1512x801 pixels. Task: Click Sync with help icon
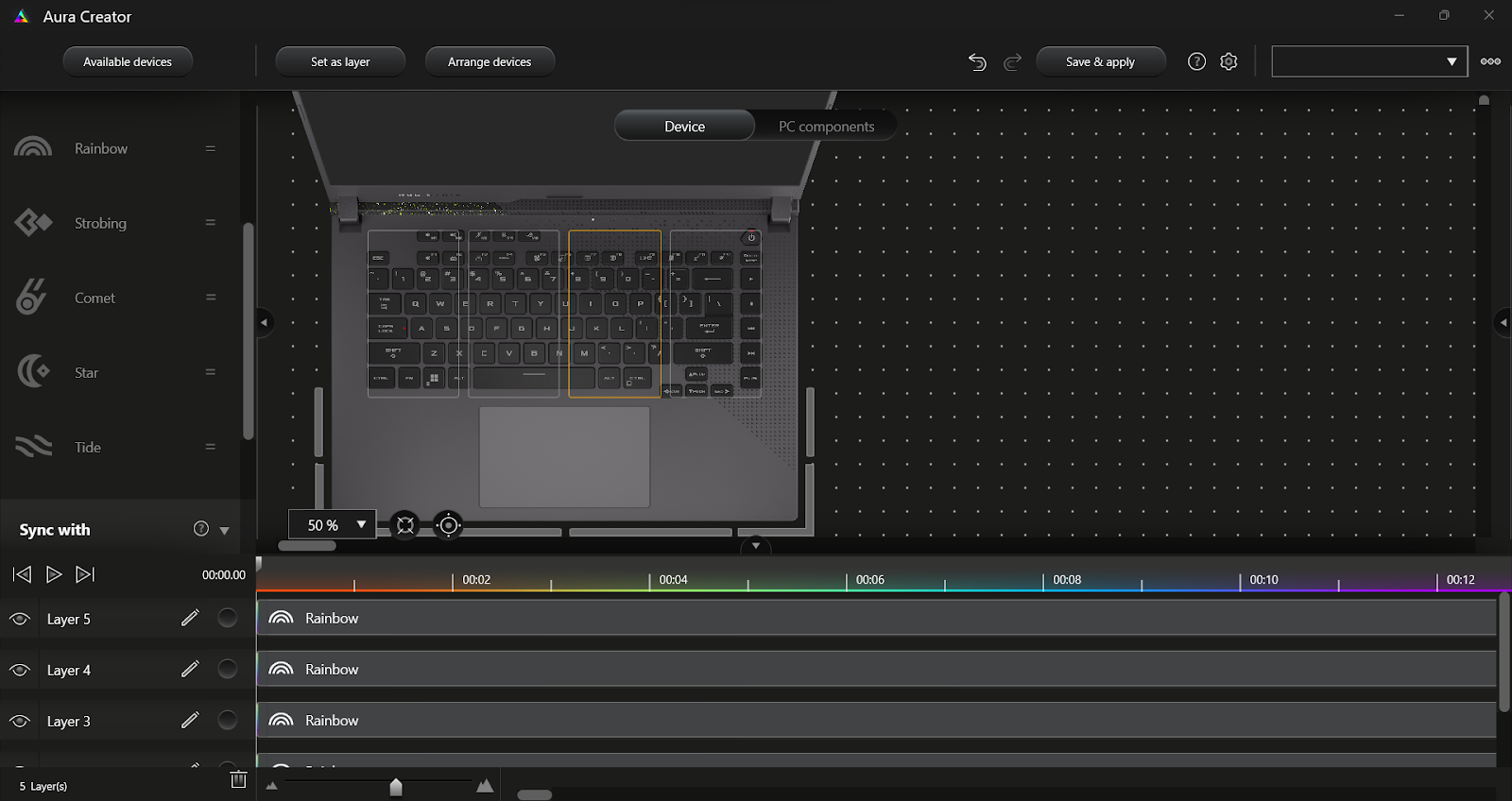201,529
